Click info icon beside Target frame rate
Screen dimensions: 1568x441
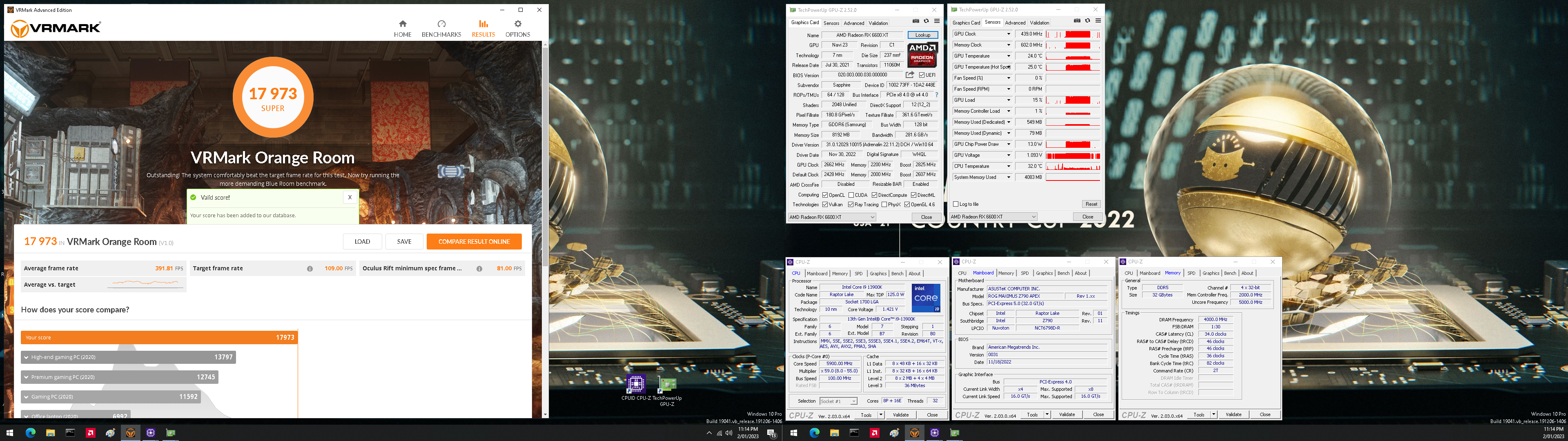[x=310, y=269]
